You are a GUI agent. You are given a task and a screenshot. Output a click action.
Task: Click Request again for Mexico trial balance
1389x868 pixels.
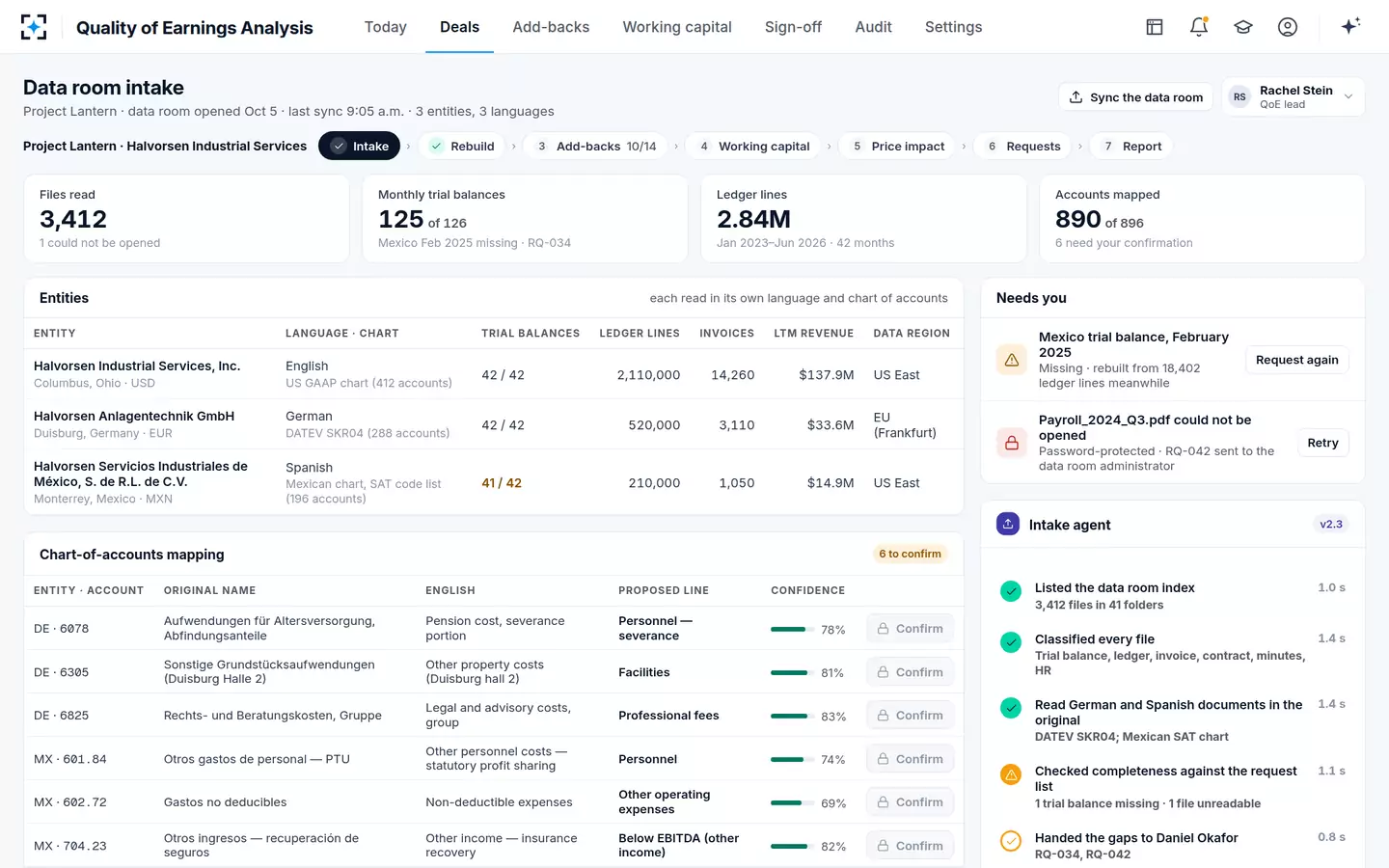pos(1297,360)
